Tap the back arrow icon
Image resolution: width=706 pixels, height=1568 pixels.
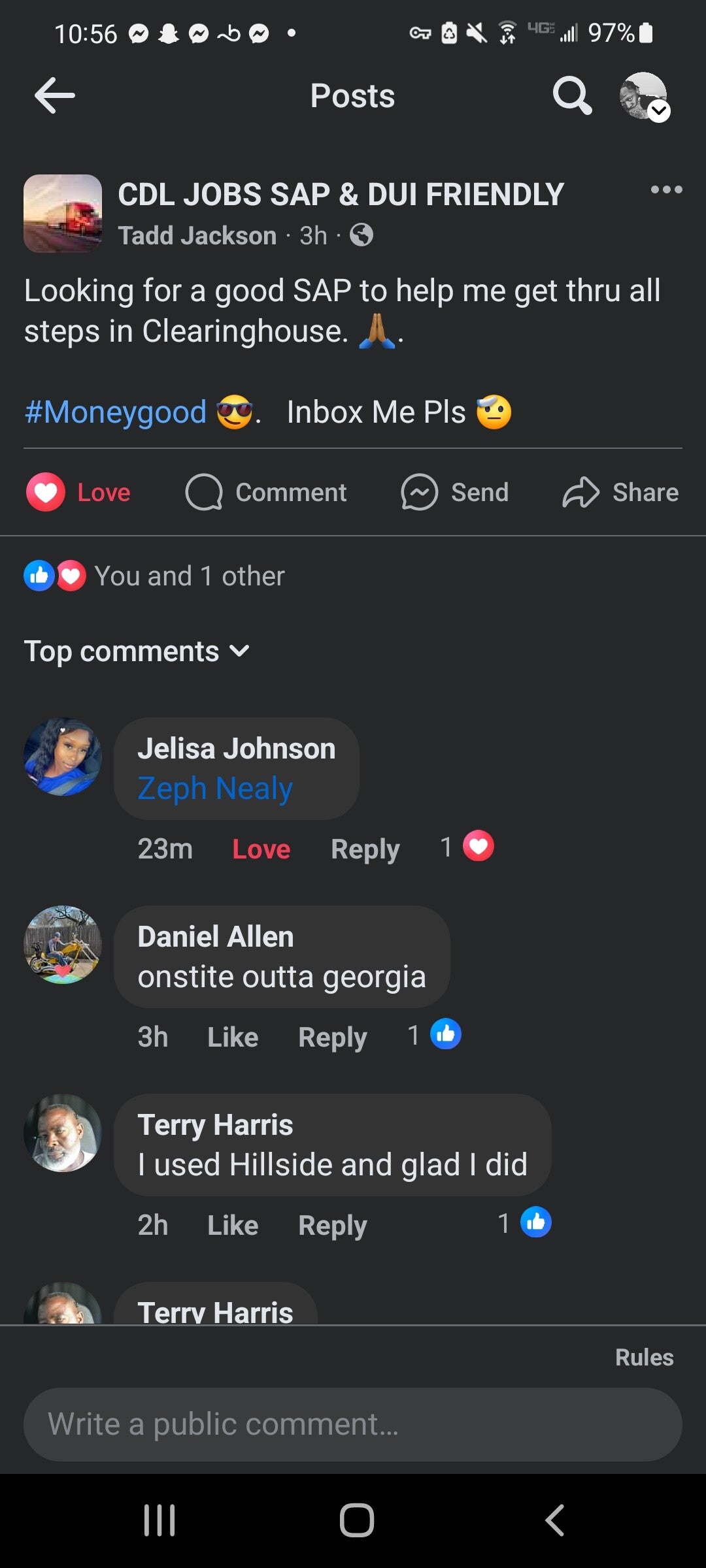(55, 95)
